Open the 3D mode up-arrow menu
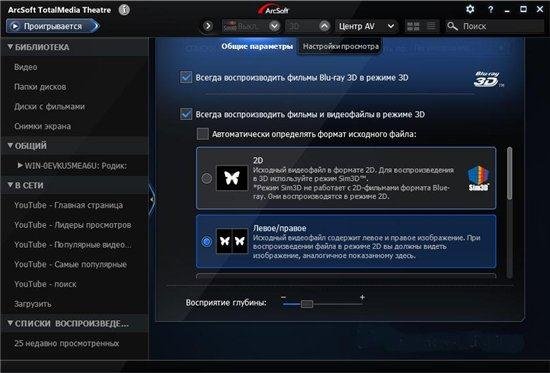 click(x=325, y=26)
